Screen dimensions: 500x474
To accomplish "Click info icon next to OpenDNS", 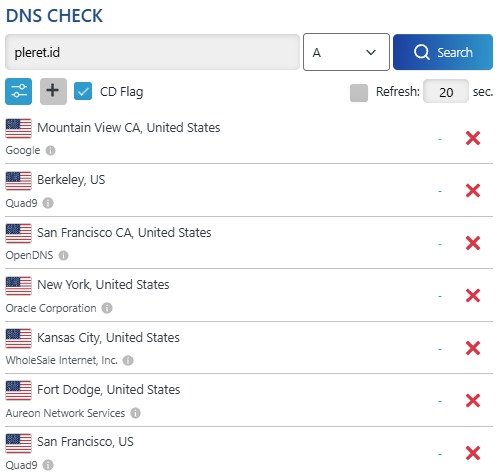I will click(x=63, y=256).
